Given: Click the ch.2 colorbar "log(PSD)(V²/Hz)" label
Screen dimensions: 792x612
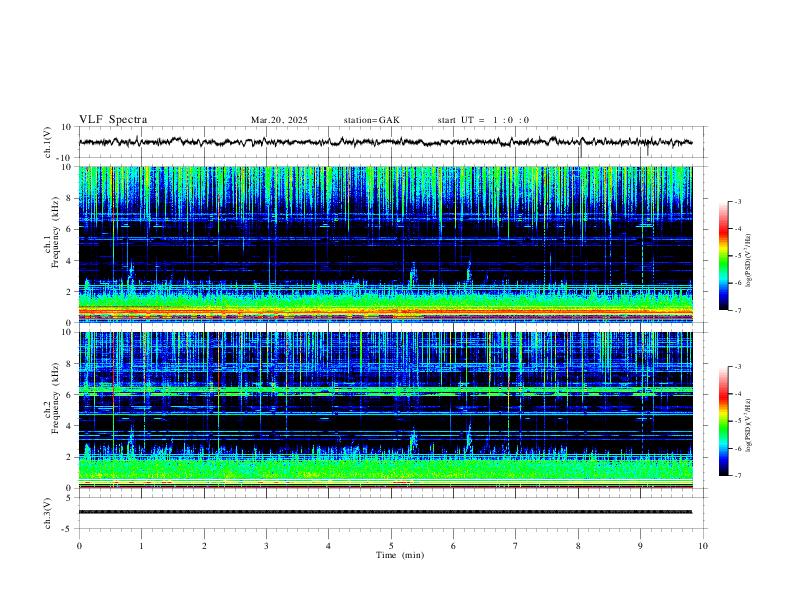Looking at the screenshot, I should [748, 426].
